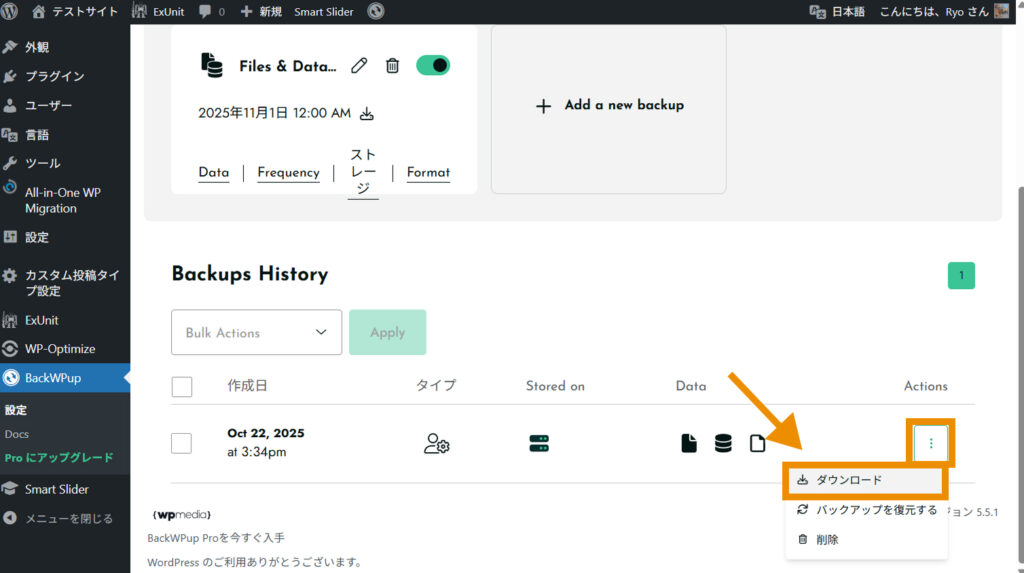Check the box for the Oct 22, 2025 backup
Viewport: 1024px width, 573px height.
click(x=182, y=443)
